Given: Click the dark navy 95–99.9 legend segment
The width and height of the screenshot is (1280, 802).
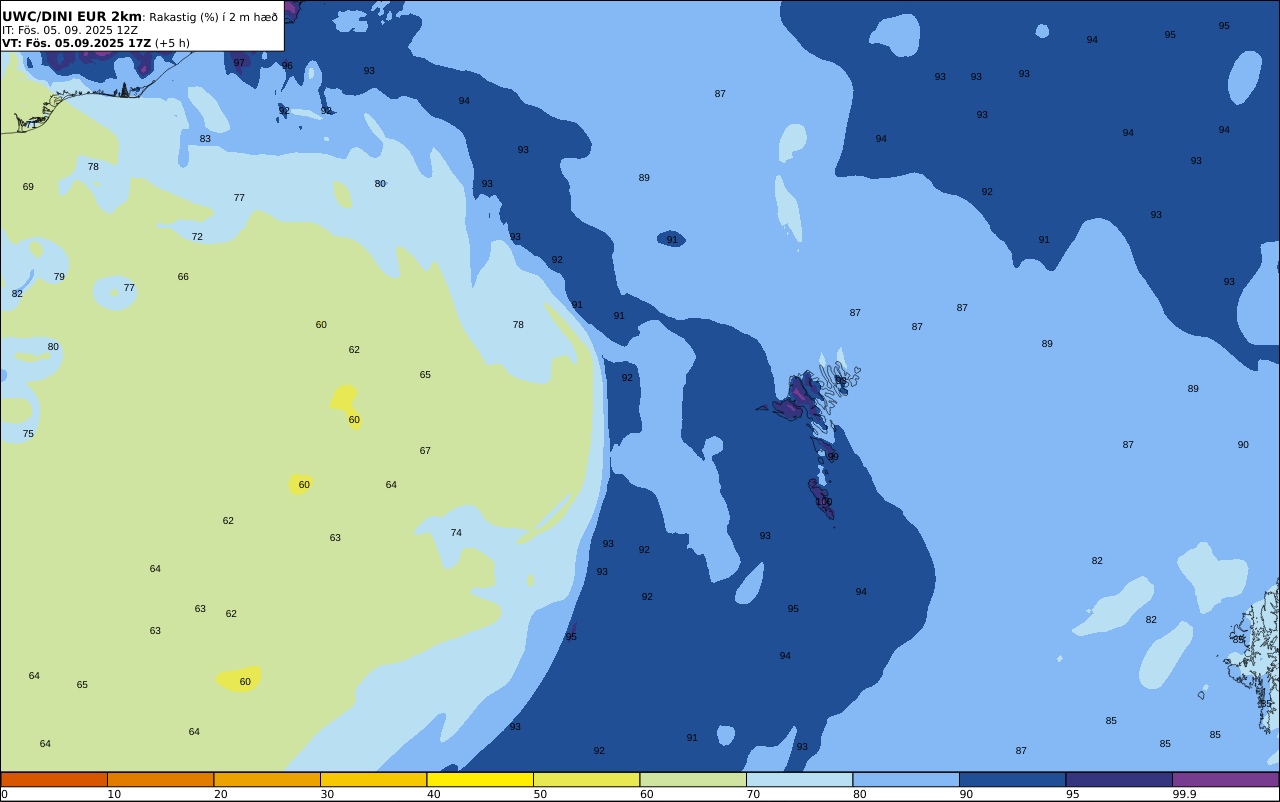Looking at the screenshot, I should 1119,779.
